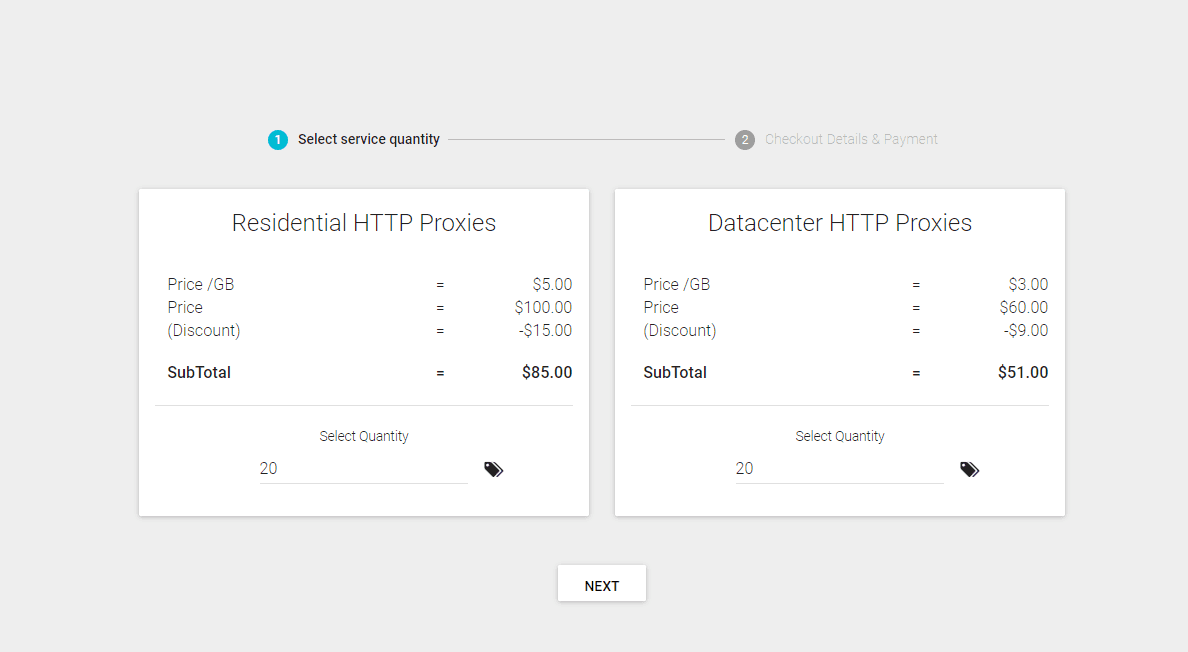Click the Residential discount value -$15.00

pos(546,330)
